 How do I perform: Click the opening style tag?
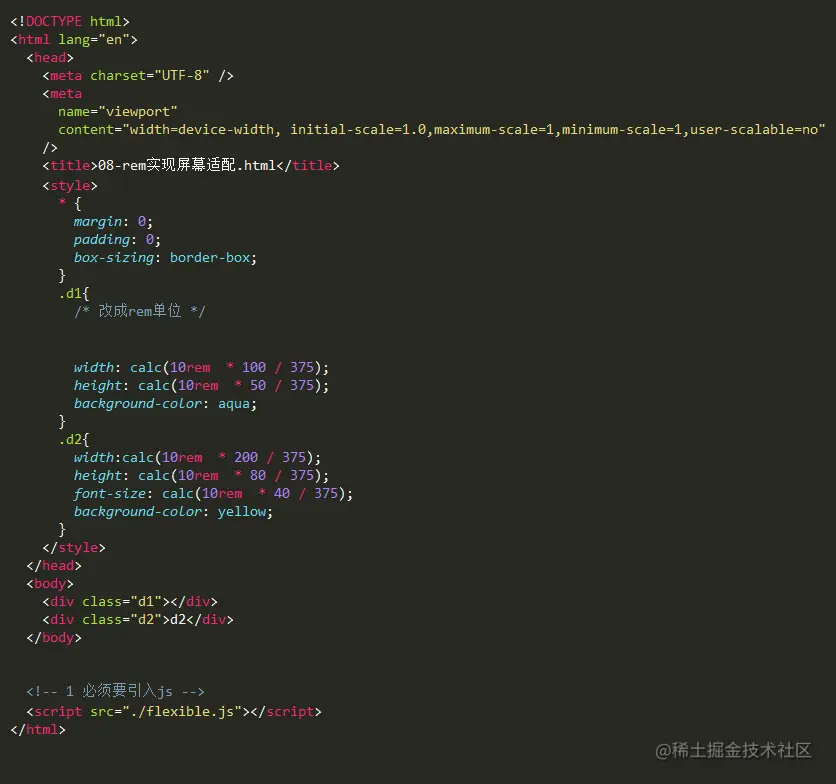[x=70, y=186]
